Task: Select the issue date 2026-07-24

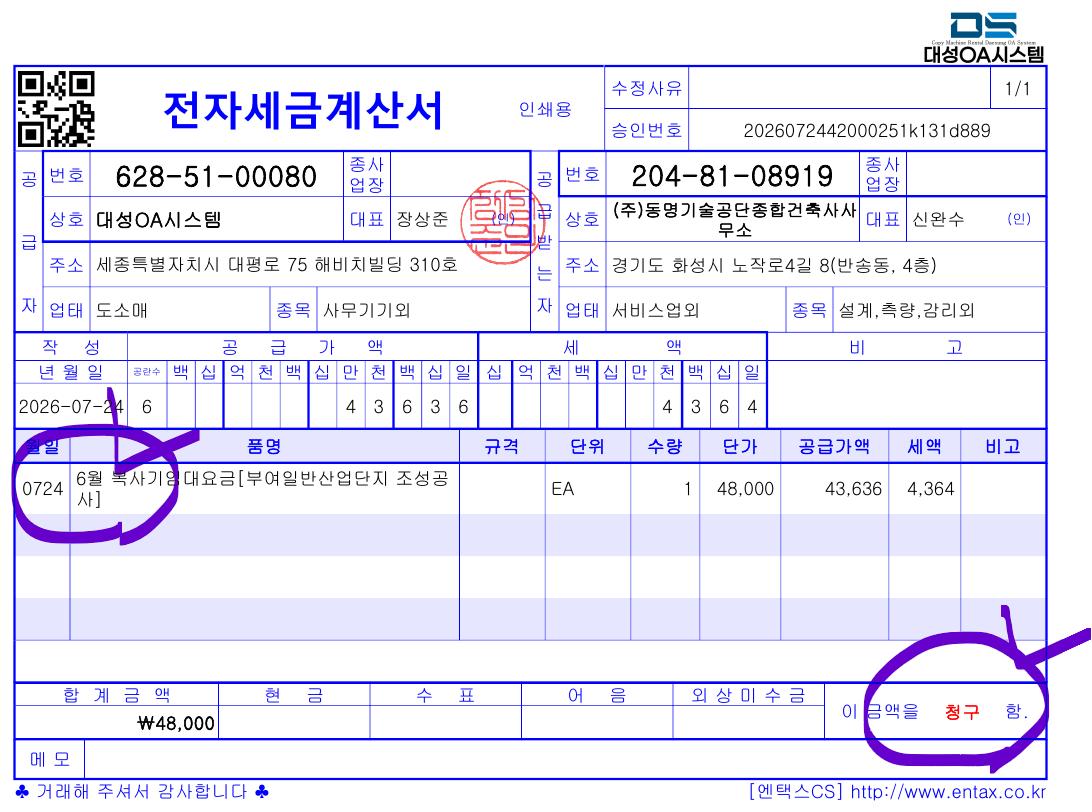Action: click(71, 407)
